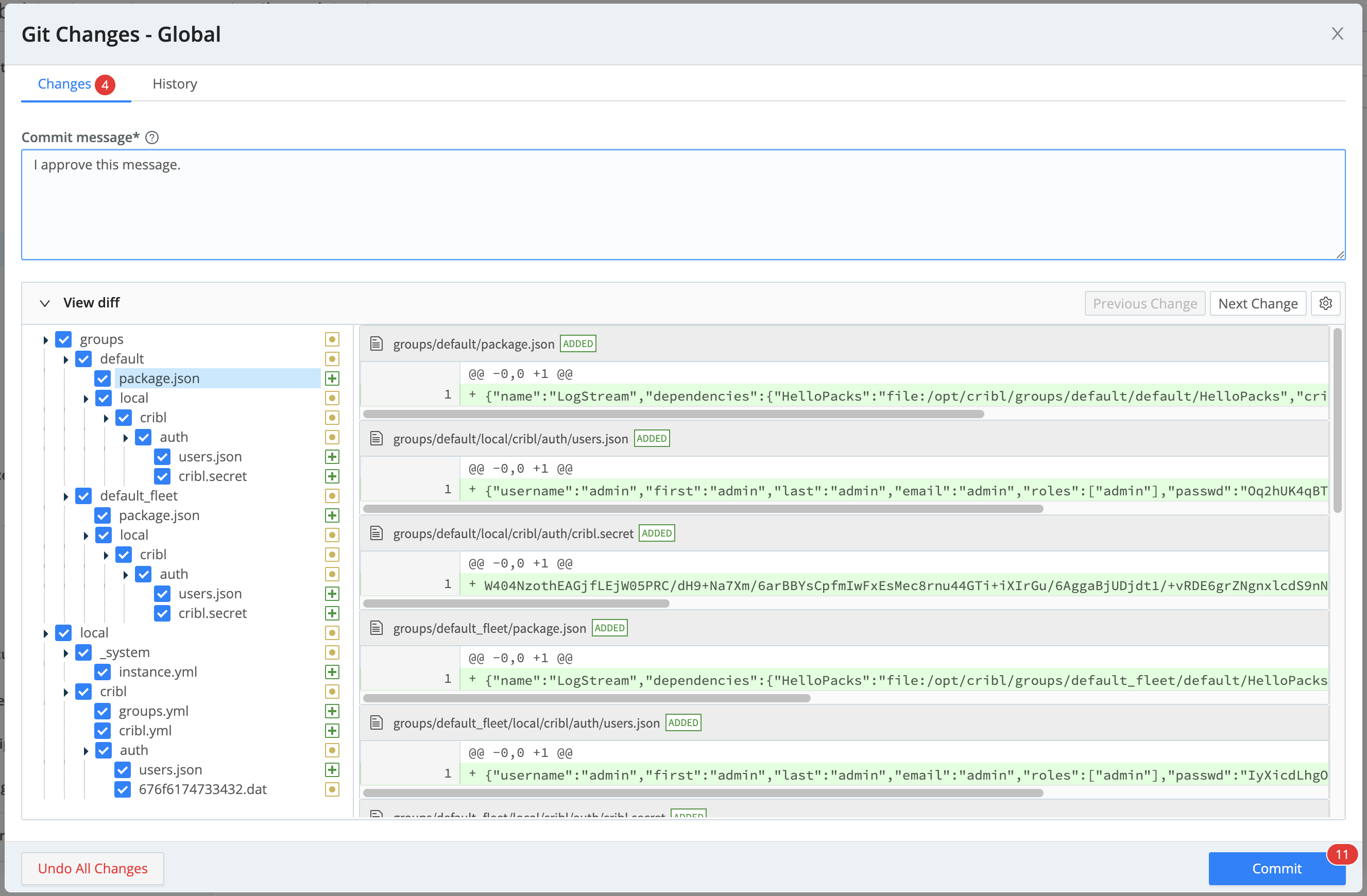Click help icon beside Commit message
Screen dimensions: 1367x896
click(x=151, y=137)
